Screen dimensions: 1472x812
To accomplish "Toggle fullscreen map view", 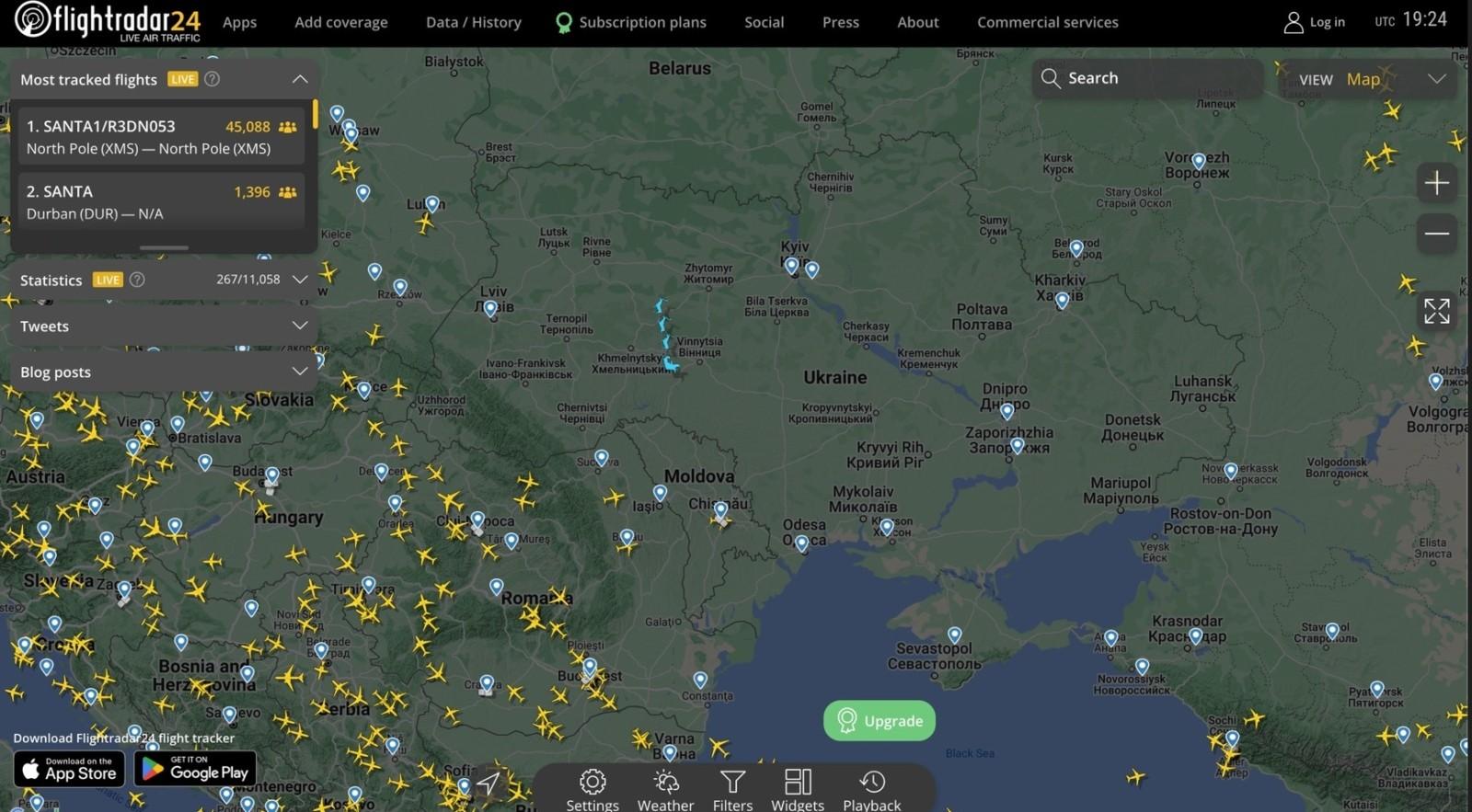I will [x=1436, y=311].
